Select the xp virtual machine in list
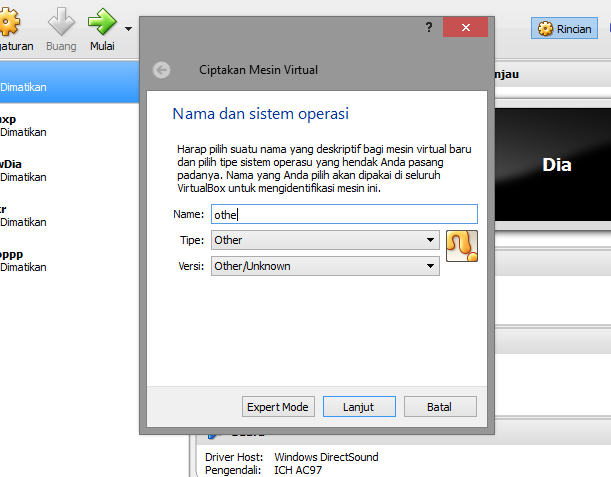This screenshot has height=477, width=611. 69,125
